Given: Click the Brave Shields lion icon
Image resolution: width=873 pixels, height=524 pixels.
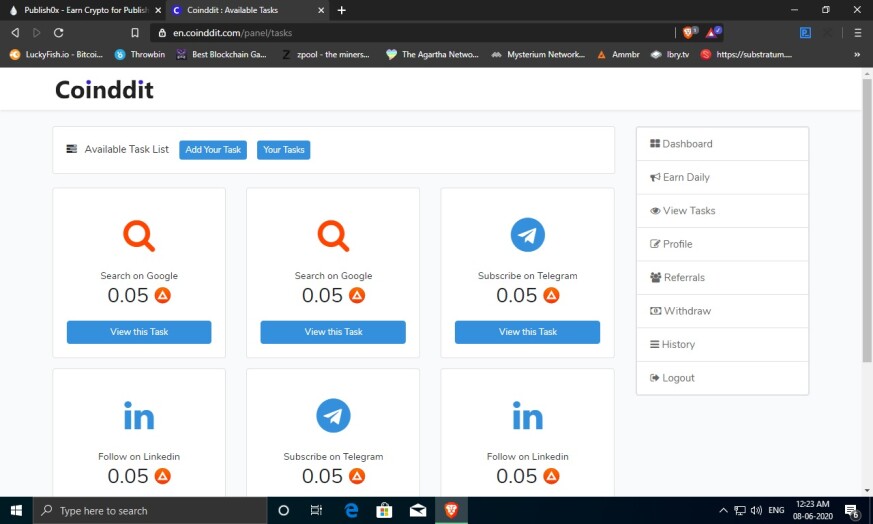Looking at the screenshot, I should [x=689, y=33].
